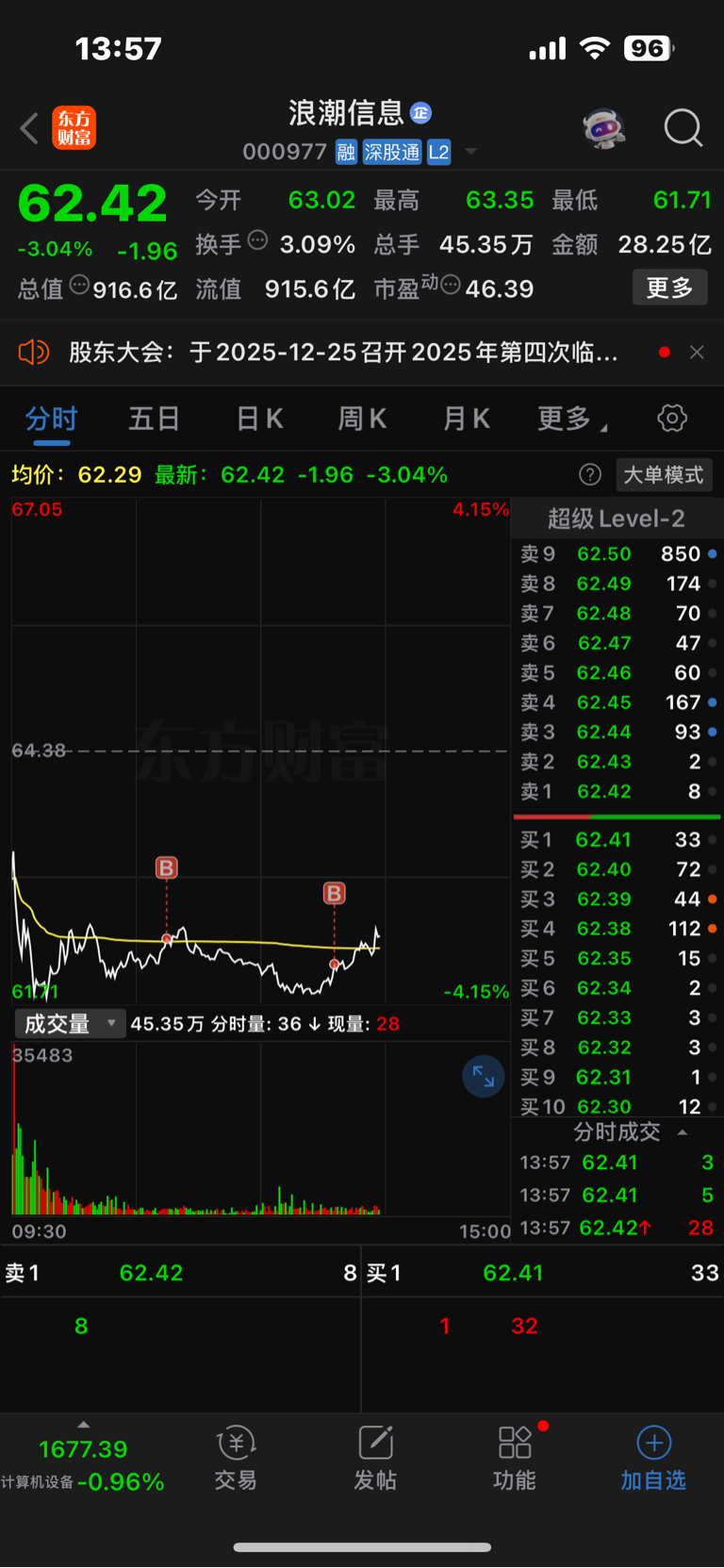Tap the 买10 62.30 order row
Screen dimensions: 724x1568
[617, 1106]
